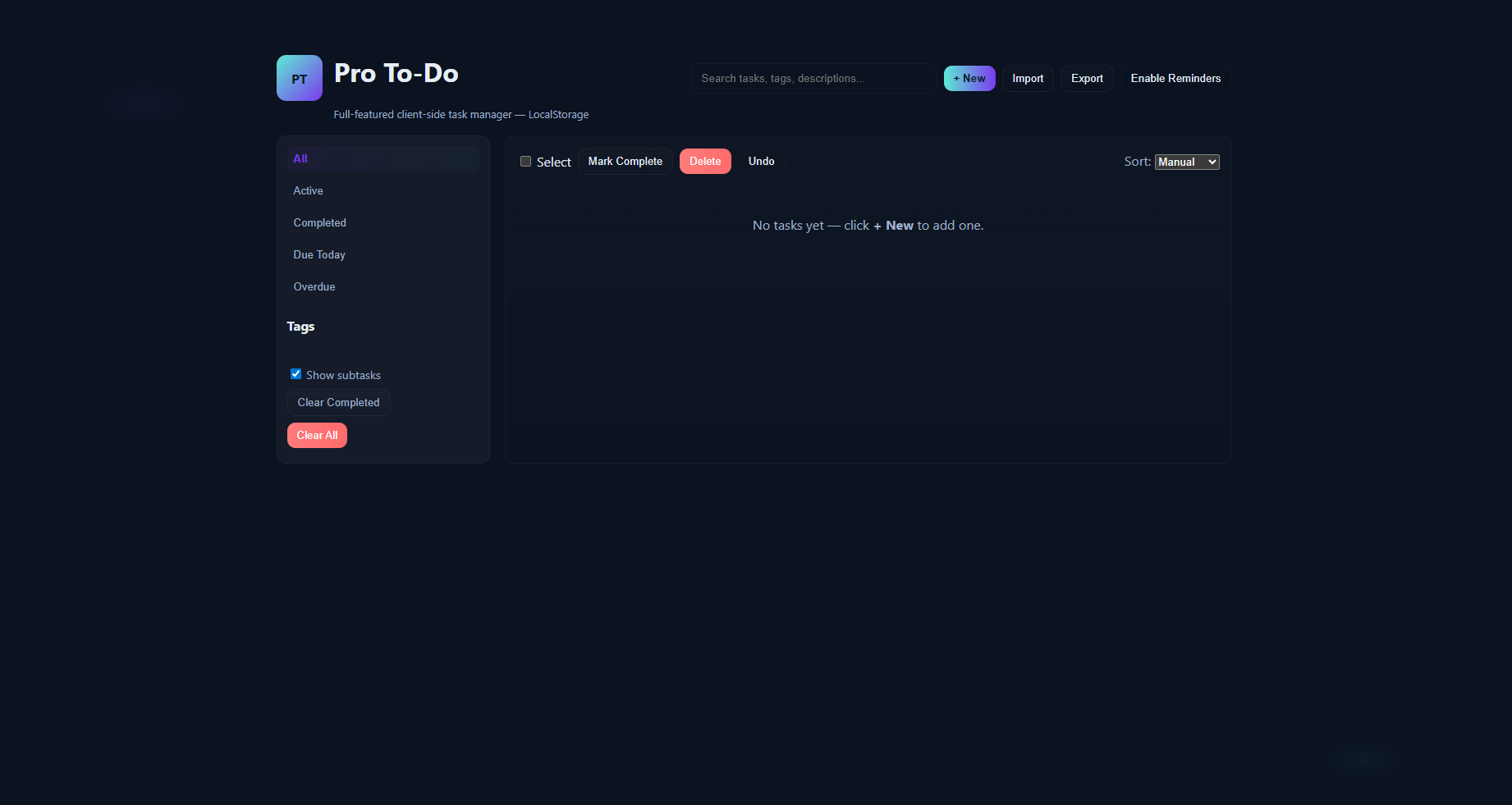Enable Reminders for tasks
The height and width of the screenshot is (805, 1512).
pos(1175,78)
